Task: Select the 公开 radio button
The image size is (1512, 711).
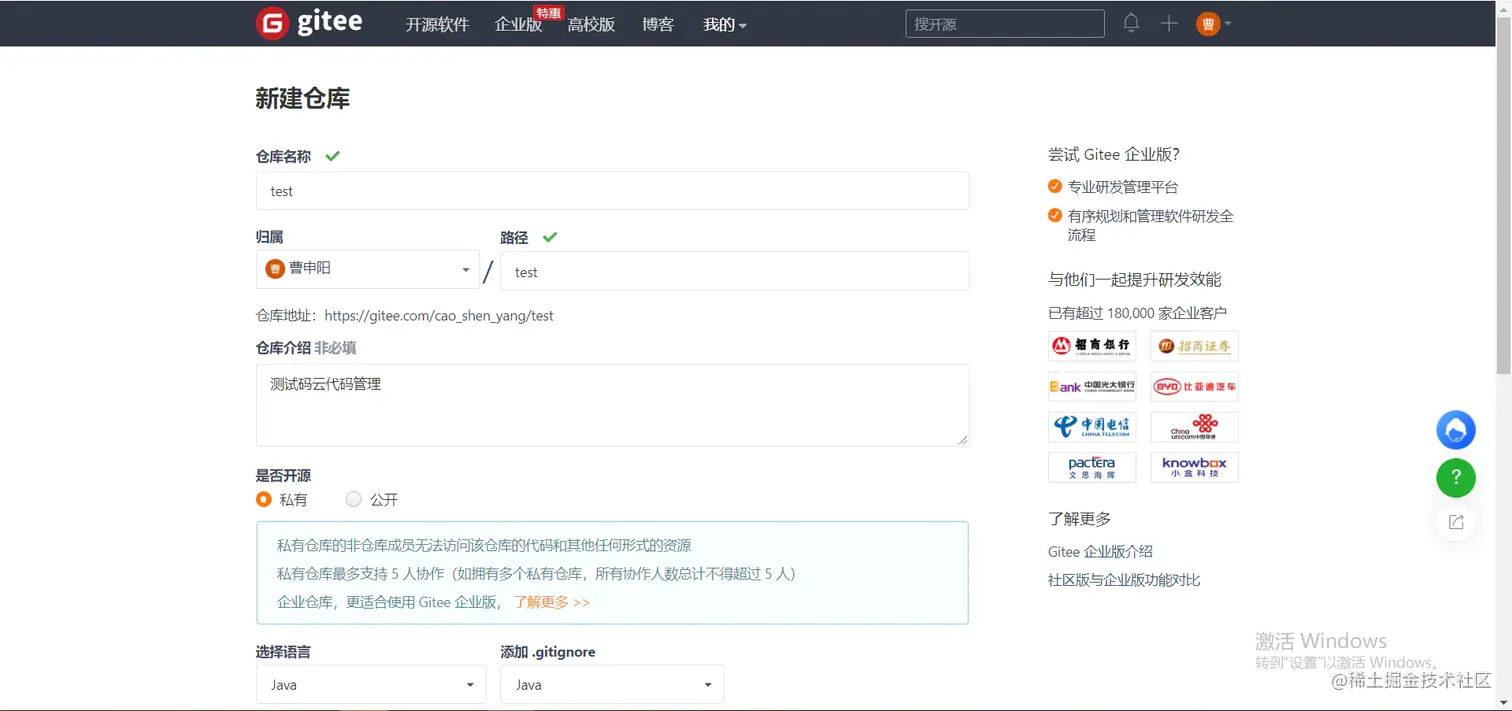Action: [353, 499]
